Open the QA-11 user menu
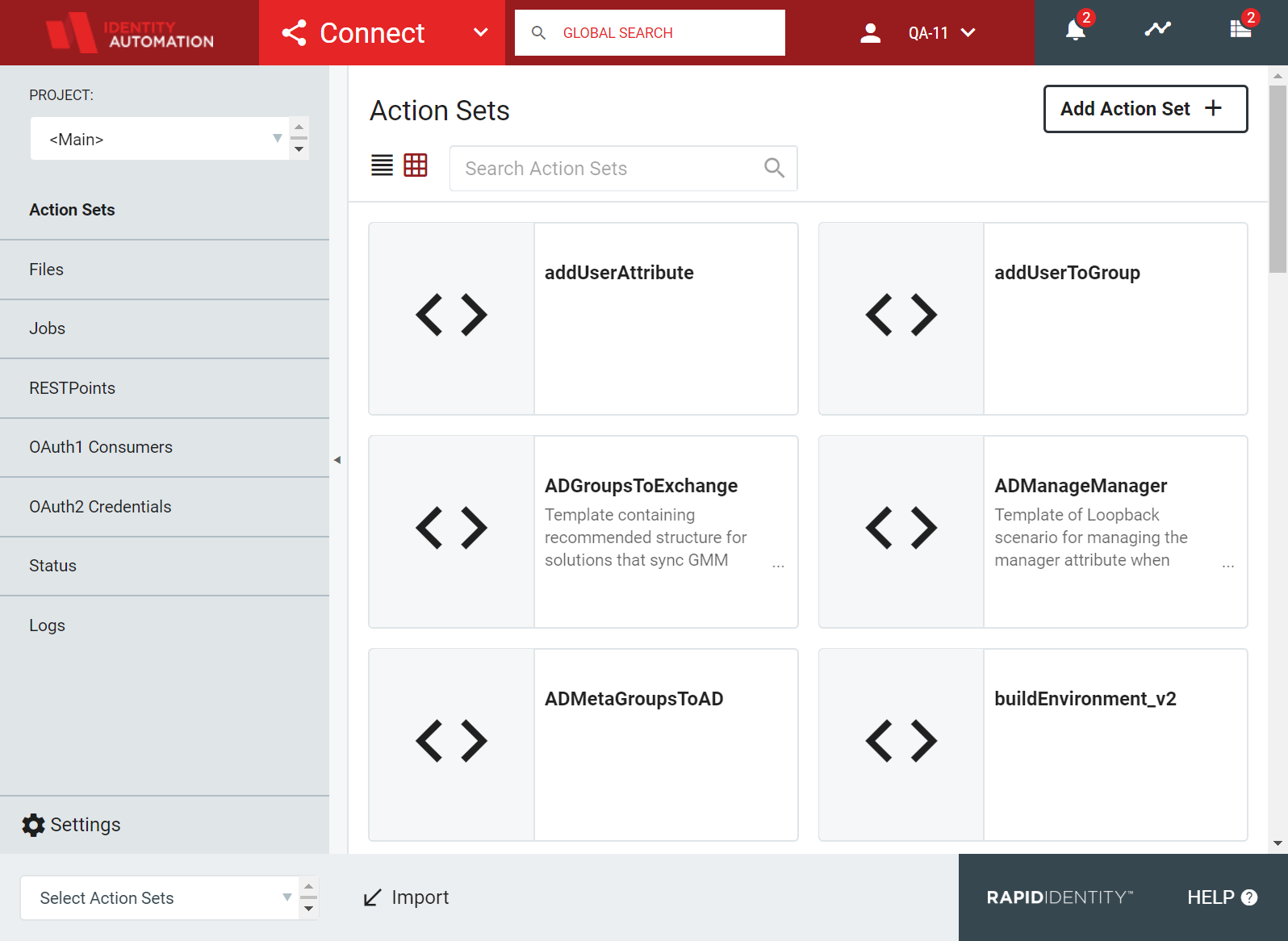This screenshot has width=1288, height=941. 942,33
